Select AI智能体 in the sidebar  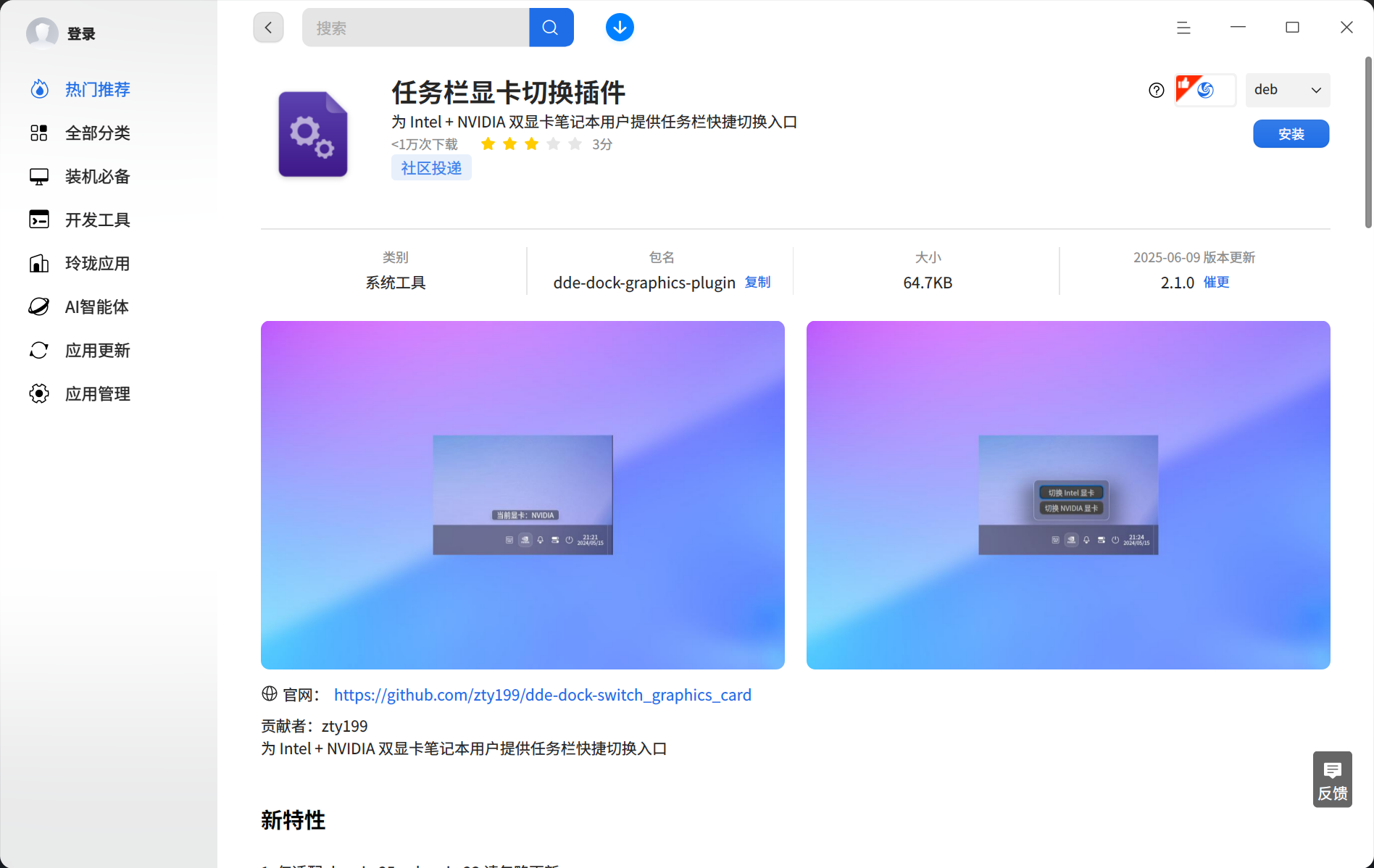[x=98, y=306]
